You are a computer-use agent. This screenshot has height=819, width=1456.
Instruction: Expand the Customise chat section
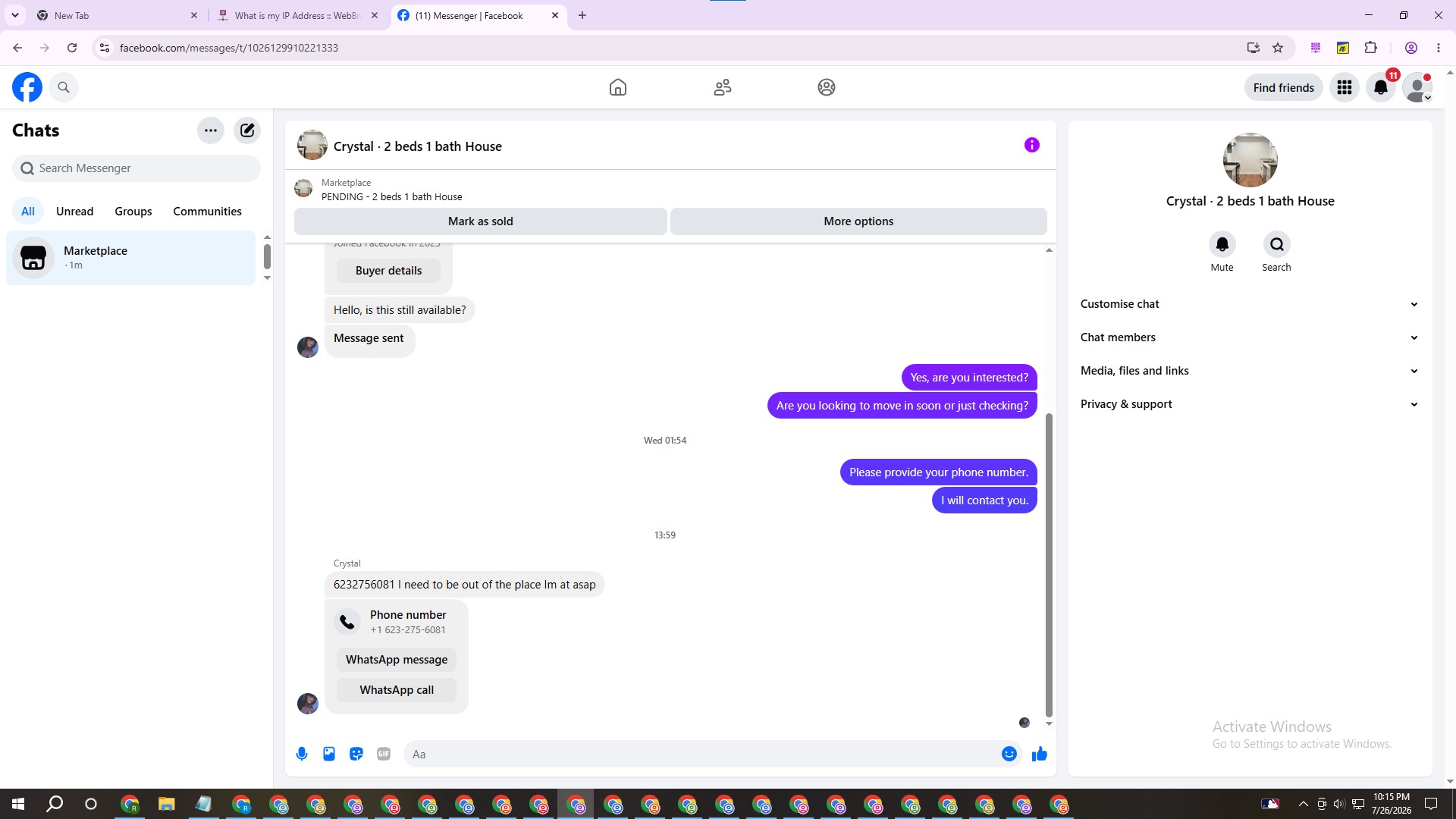(x=1250, y=304)
